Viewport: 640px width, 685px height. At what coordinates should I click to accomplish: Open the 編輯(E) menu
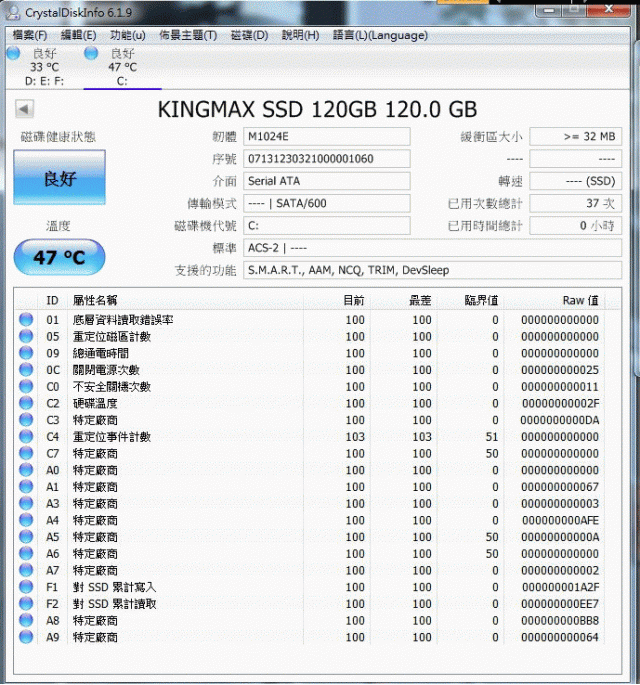click(x=79, y=35)
